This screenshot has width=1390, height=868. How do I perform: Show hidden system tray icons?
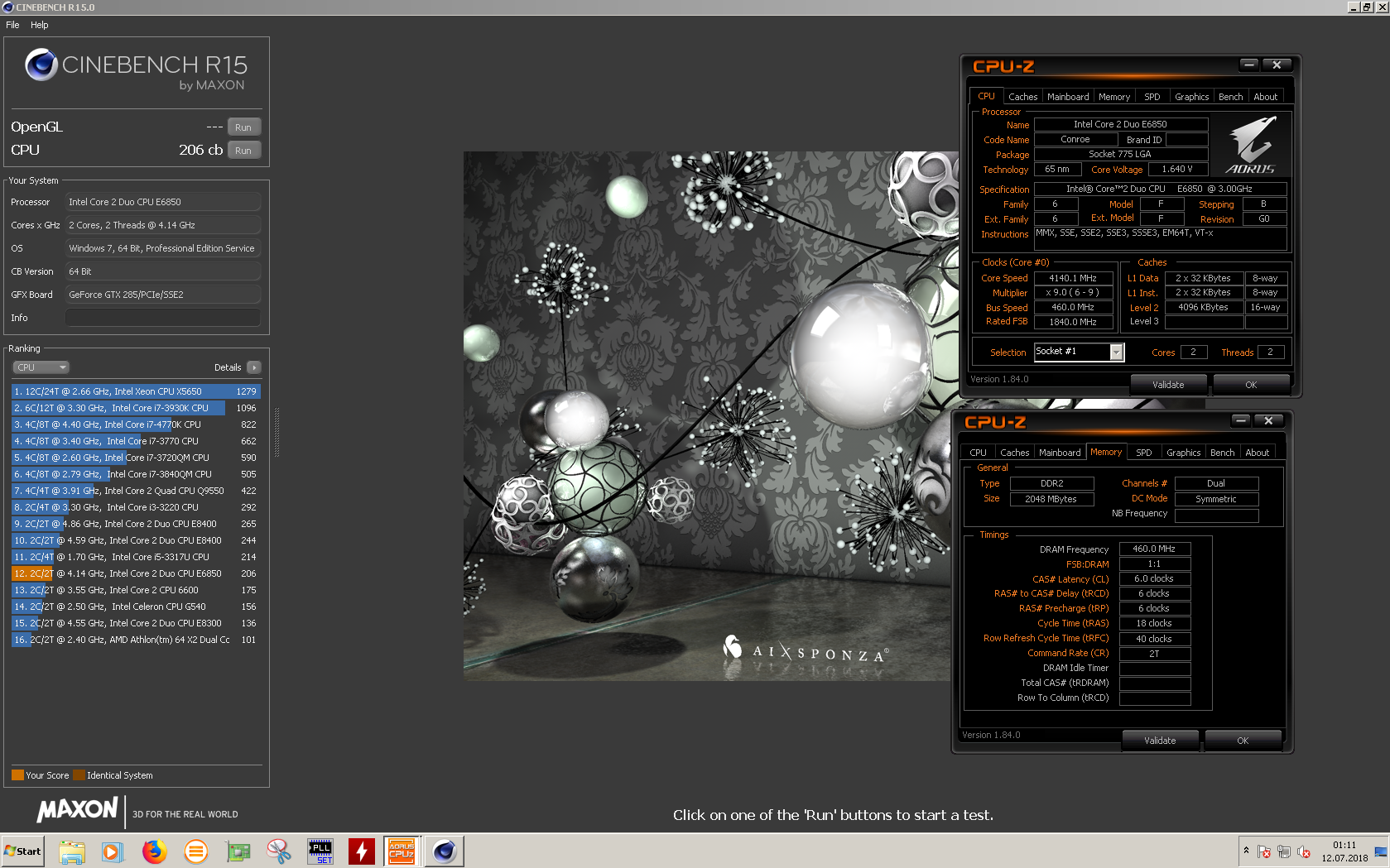tap(1246, 851)
